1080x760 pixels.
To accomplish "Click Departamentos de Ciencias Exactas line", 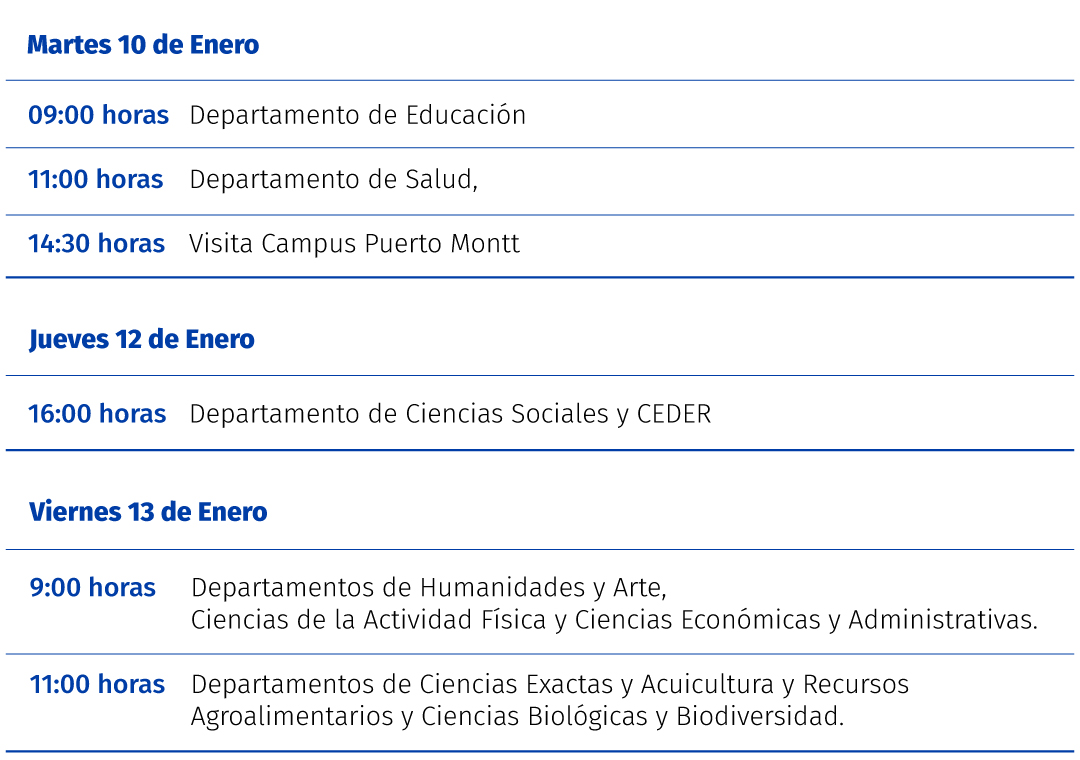I will 550,685.
